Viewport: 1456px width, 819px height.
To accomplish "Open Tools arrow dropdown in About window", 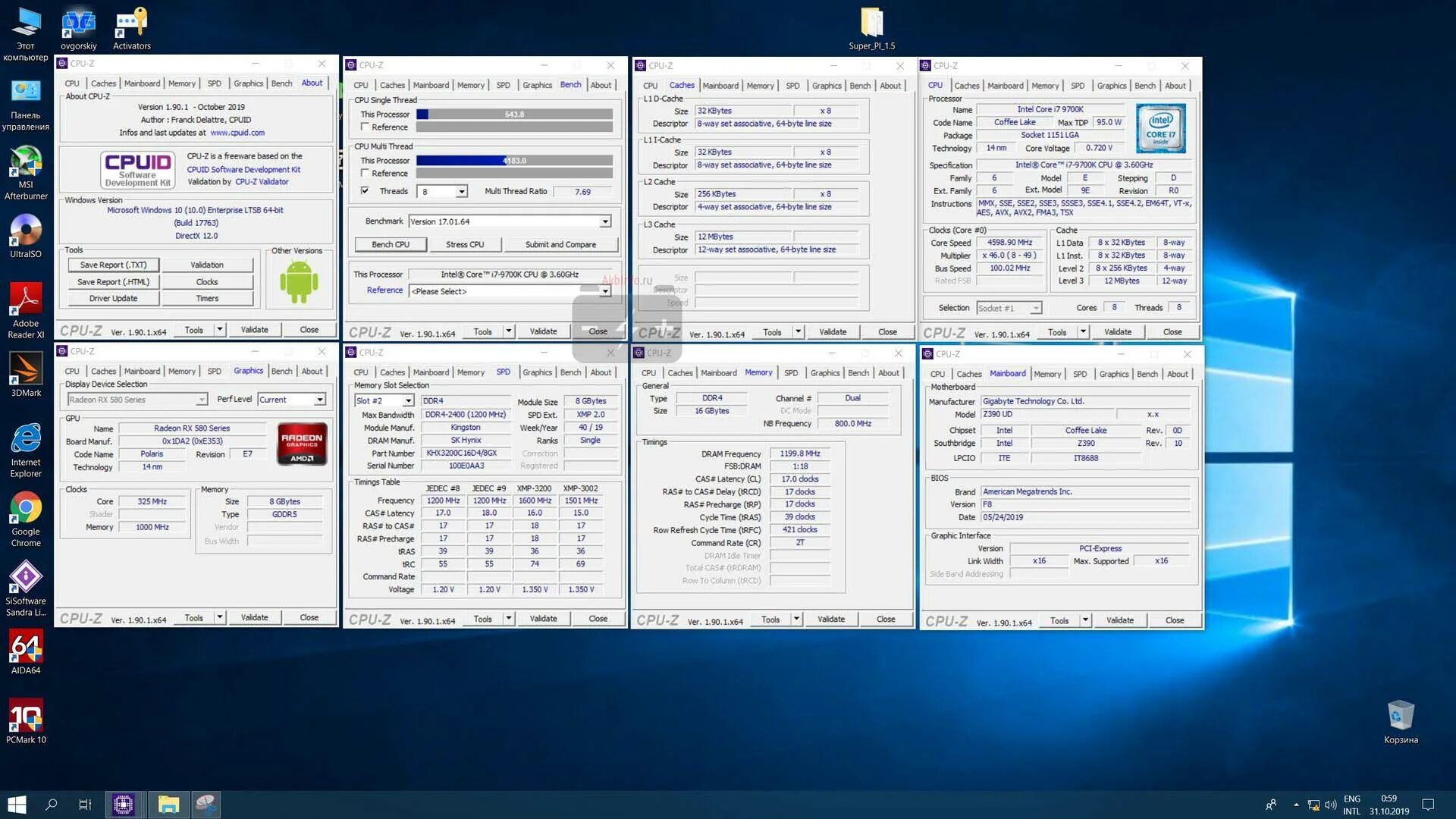I will [220, 330].
